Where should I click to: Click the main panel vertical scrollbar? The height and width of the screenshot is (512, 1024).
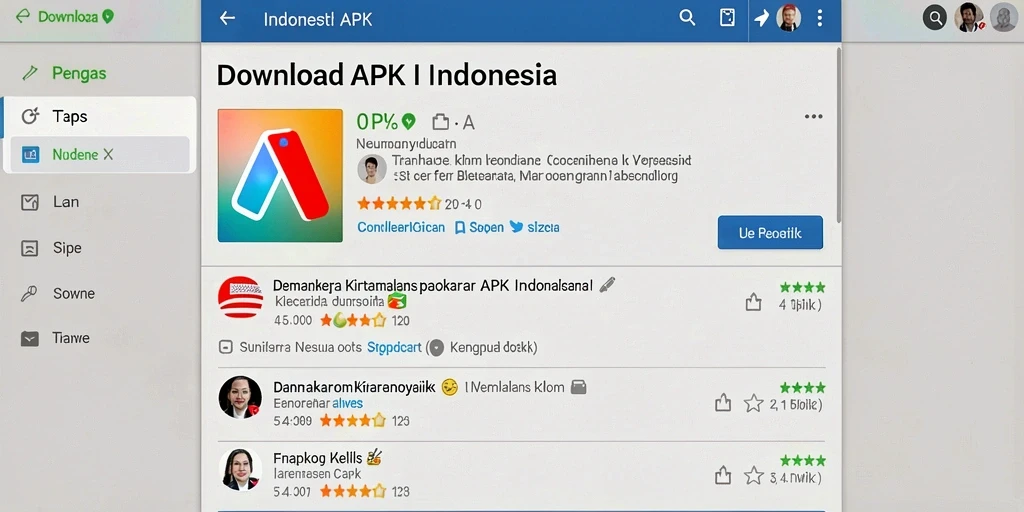coord(839,134)
